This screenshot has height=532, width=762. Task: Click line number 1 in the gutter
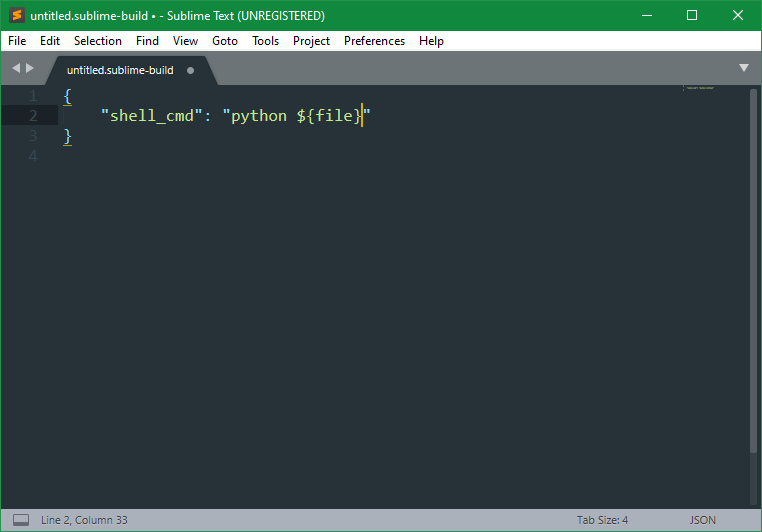tap(33, 96)
